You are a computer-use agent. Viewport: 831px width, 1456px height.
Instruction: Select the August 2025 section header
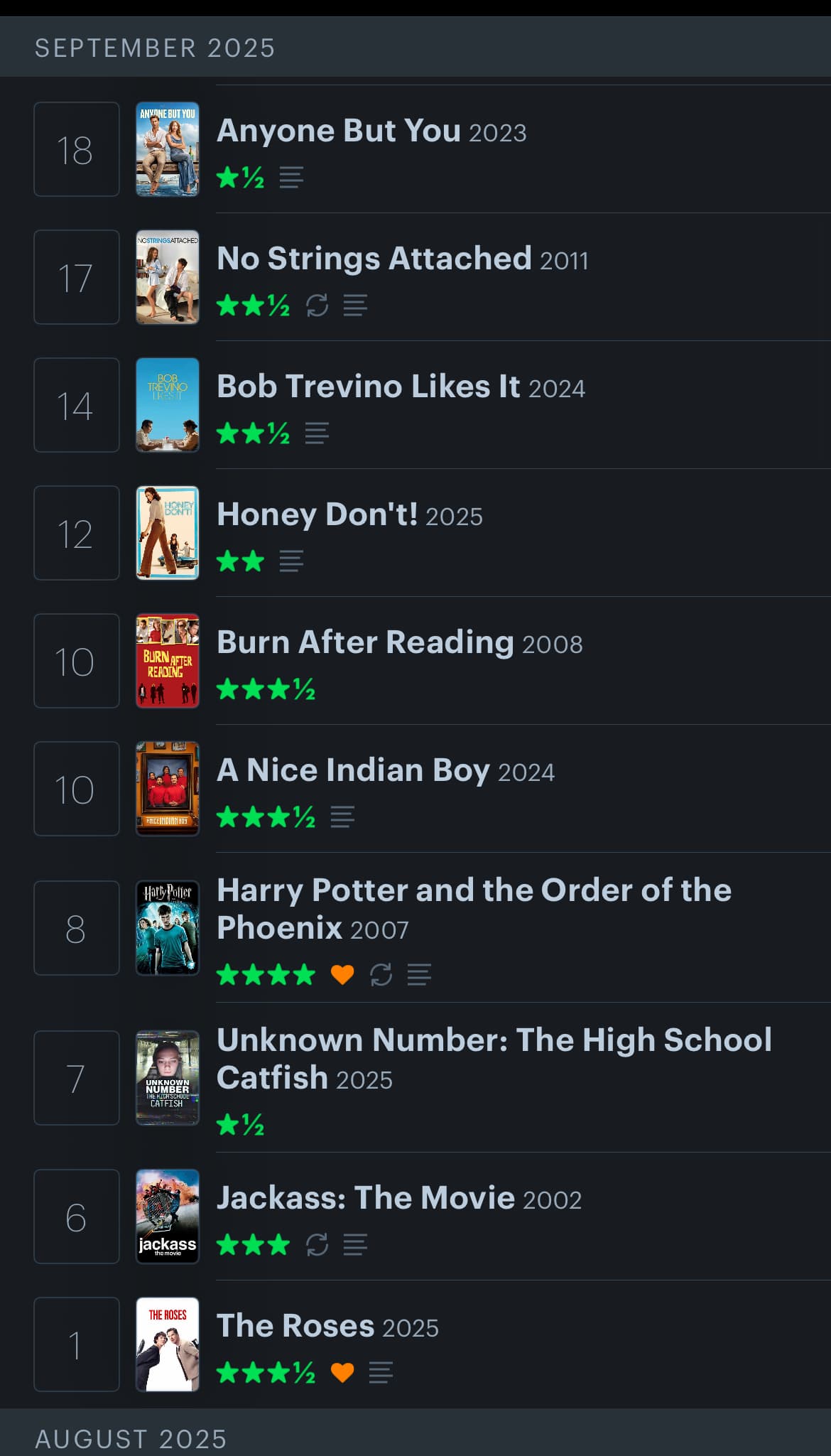click(131, 1439)
